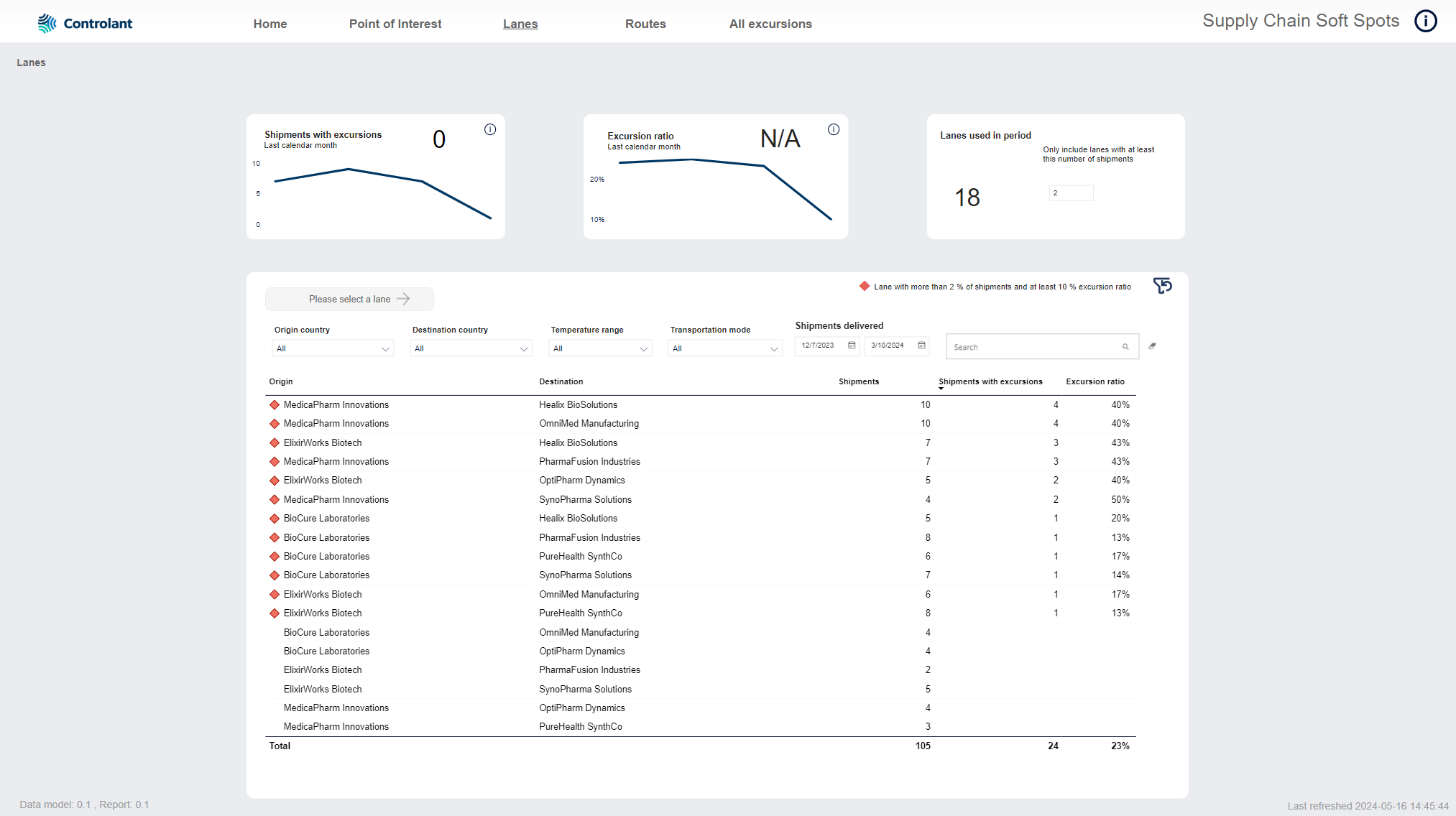
Task: Click red diamond for MedicaPharm to Healix BioSolutions
Action: pyautogui.click(x=275, y=405)
